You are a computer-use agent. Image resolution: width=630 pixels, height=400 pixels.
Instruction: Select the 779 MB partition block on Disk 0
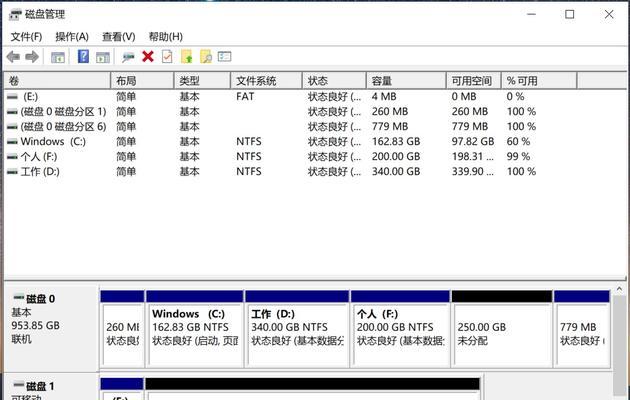coord(582,329)
